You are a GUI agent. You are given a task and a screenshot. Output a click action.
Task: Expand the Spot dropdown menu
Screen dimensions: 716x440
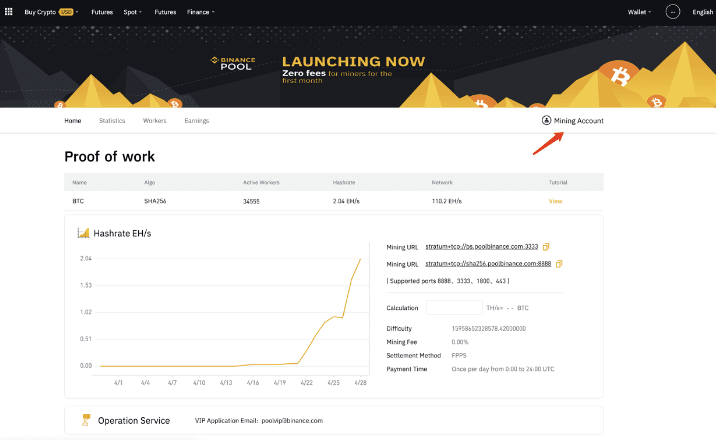[x=132, y=12]
